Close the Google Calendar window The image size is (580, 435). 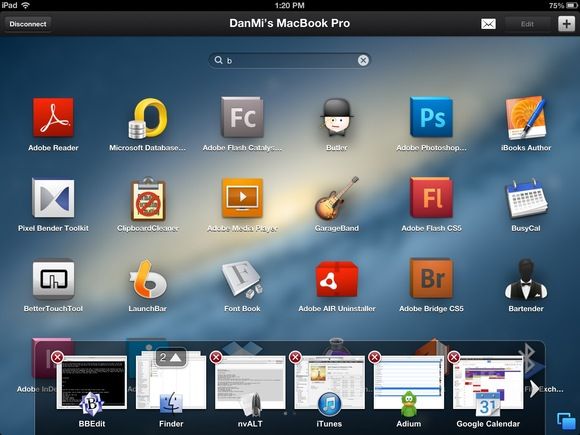[454, 357]
